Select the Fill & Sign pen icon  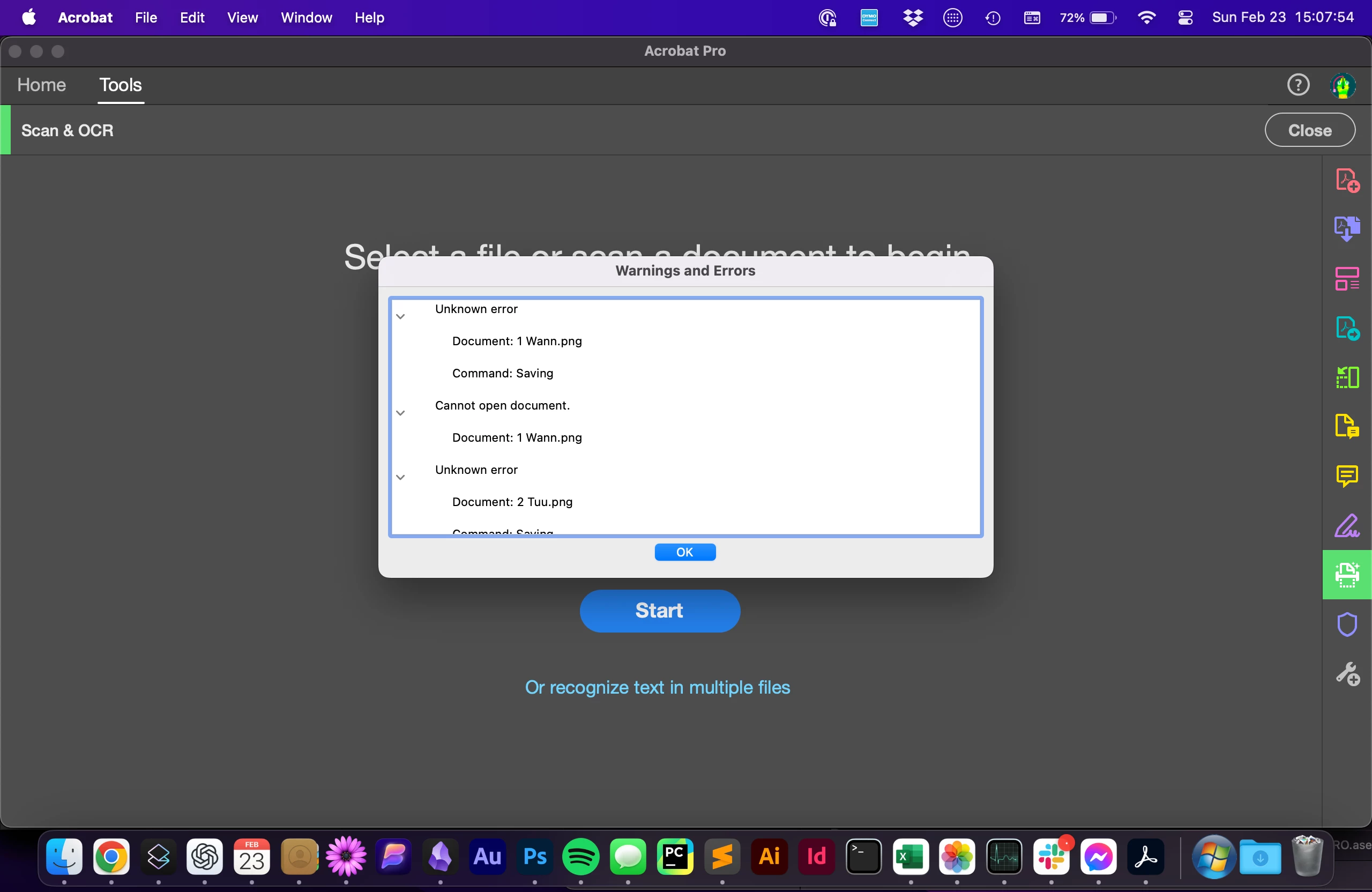1347,526
